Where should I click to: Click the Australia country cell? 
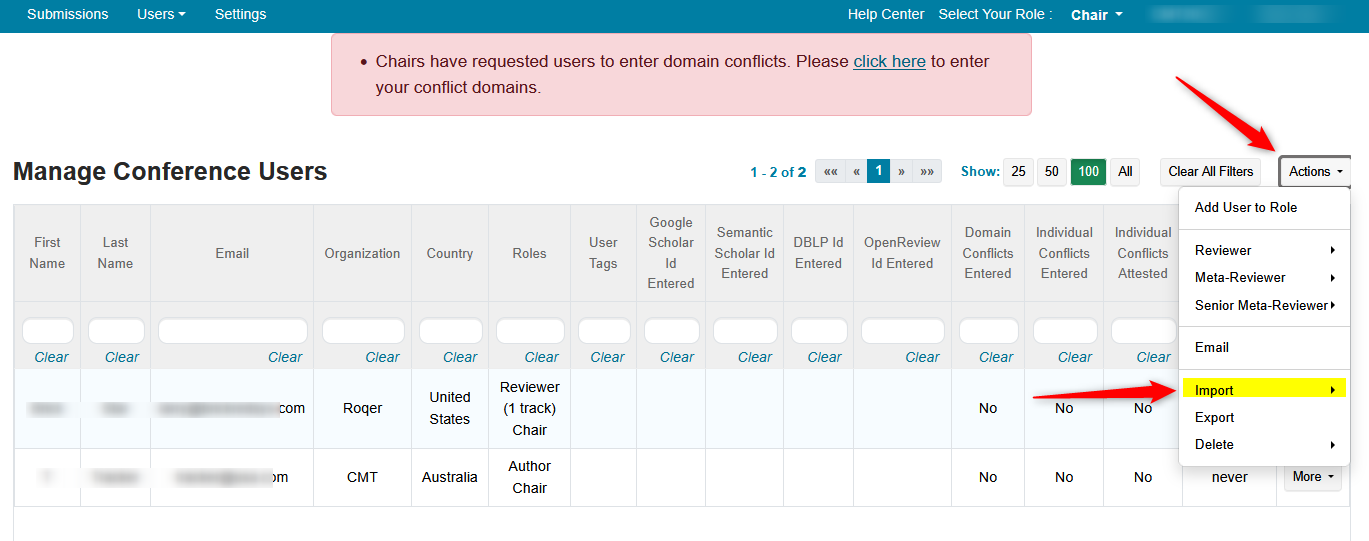(x=450, y=477)
